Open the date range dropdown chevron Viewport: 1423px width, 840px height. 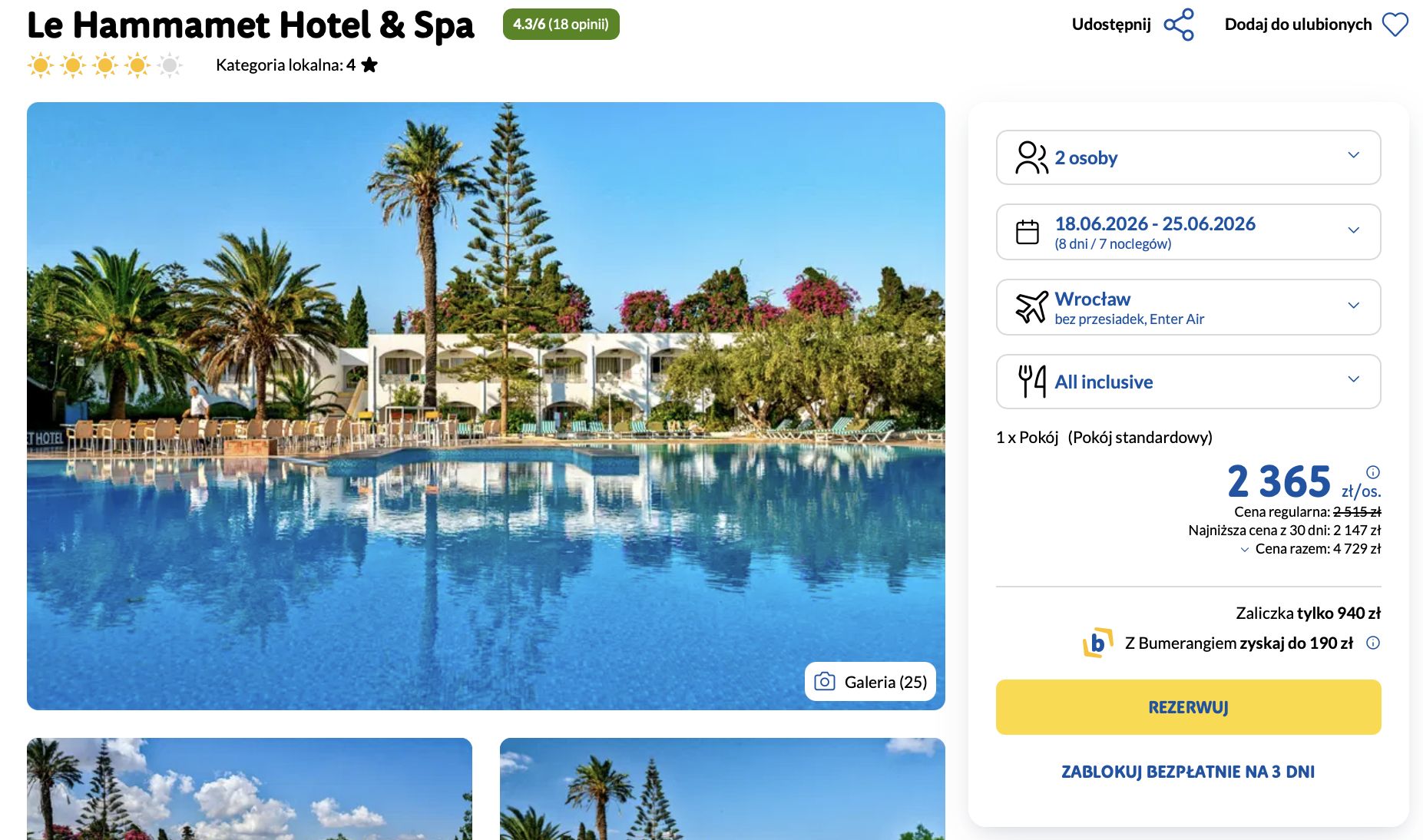(x=1354, y=230)
